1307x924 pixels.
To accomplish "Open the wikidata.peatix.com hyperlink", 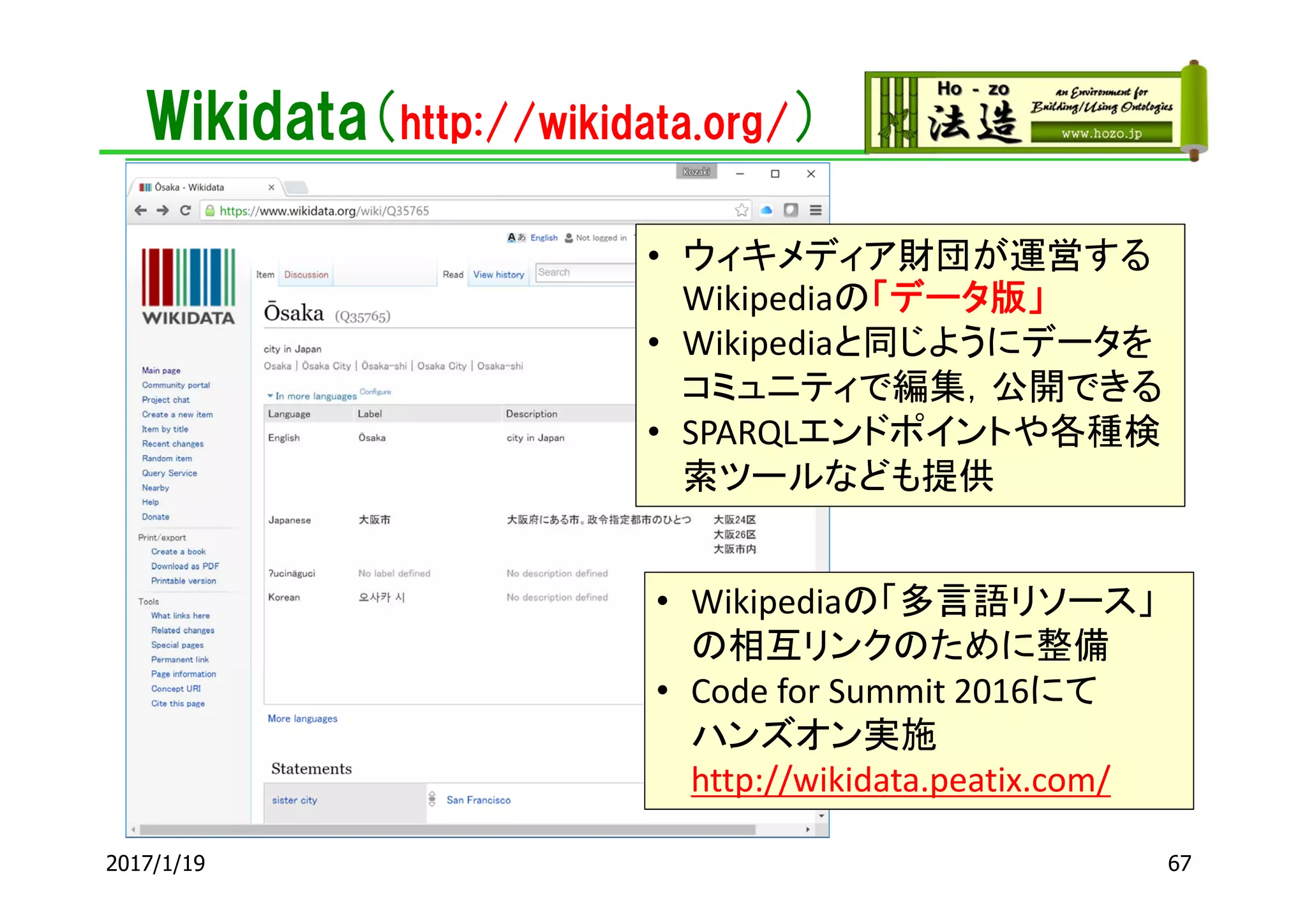I will [900, 780].
